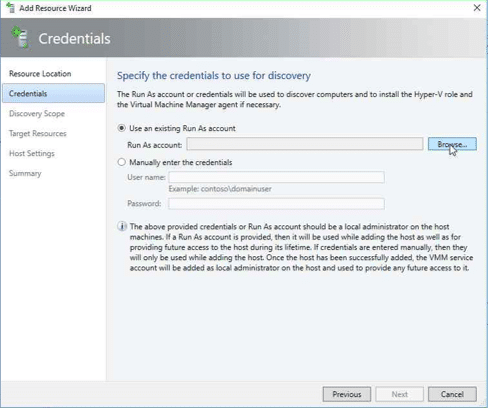Image resolution: width=488 pixels, height=408 pixels.
Task: Select Manually enter the credentials option
Action: coord(122,162)
